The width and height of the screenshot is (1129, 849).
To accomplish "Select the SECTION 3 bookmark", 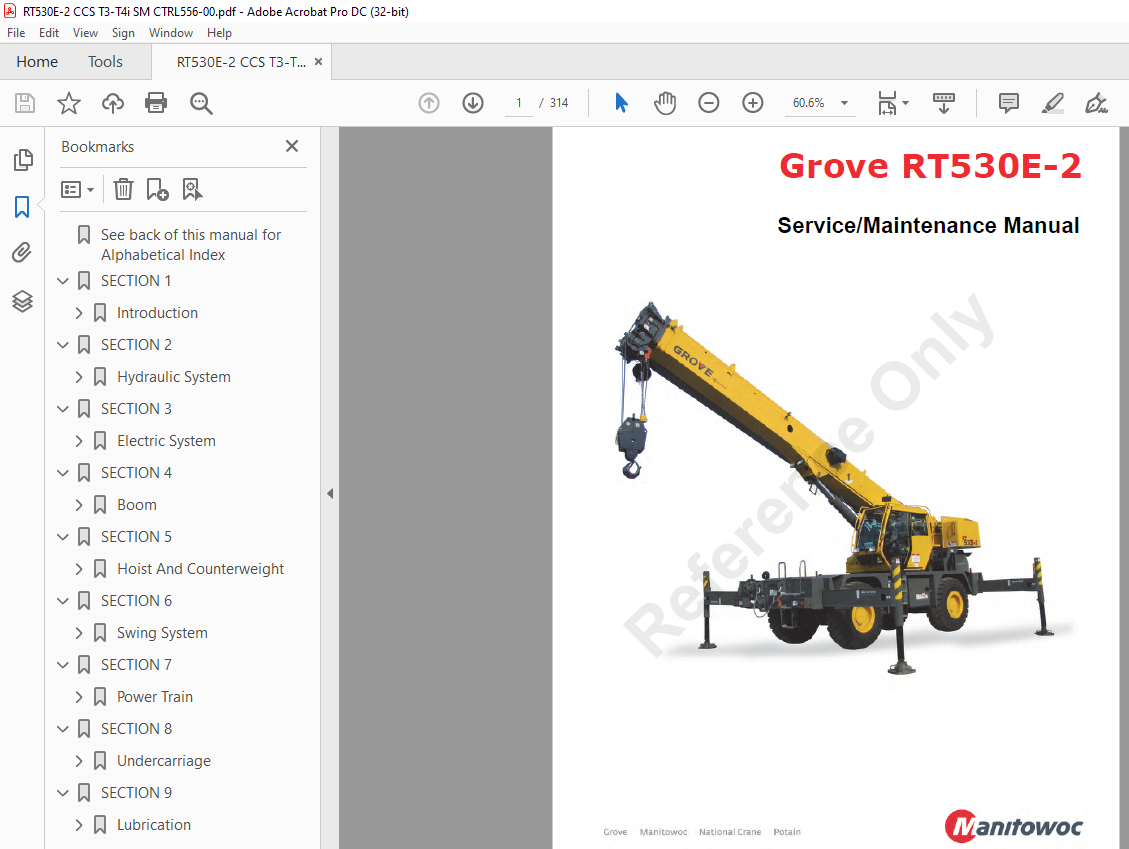I will pyautogui.click(x=136, y=409).
